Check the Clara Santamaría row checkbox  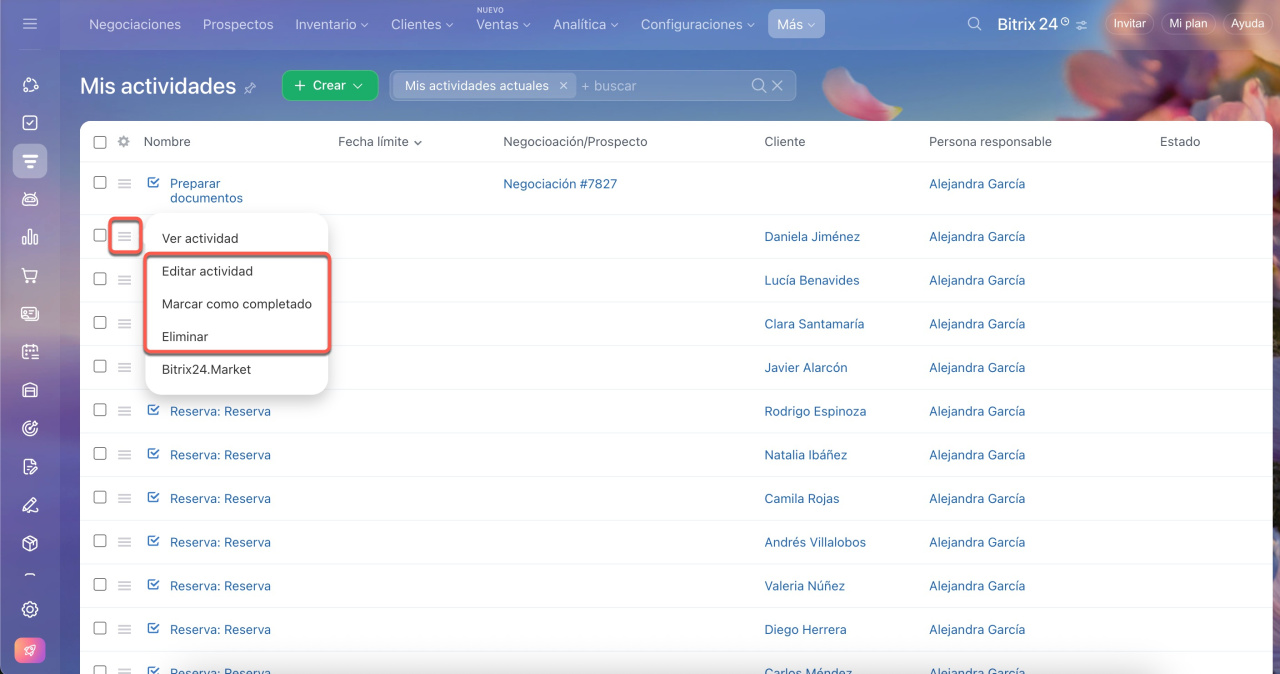[100, 323]
